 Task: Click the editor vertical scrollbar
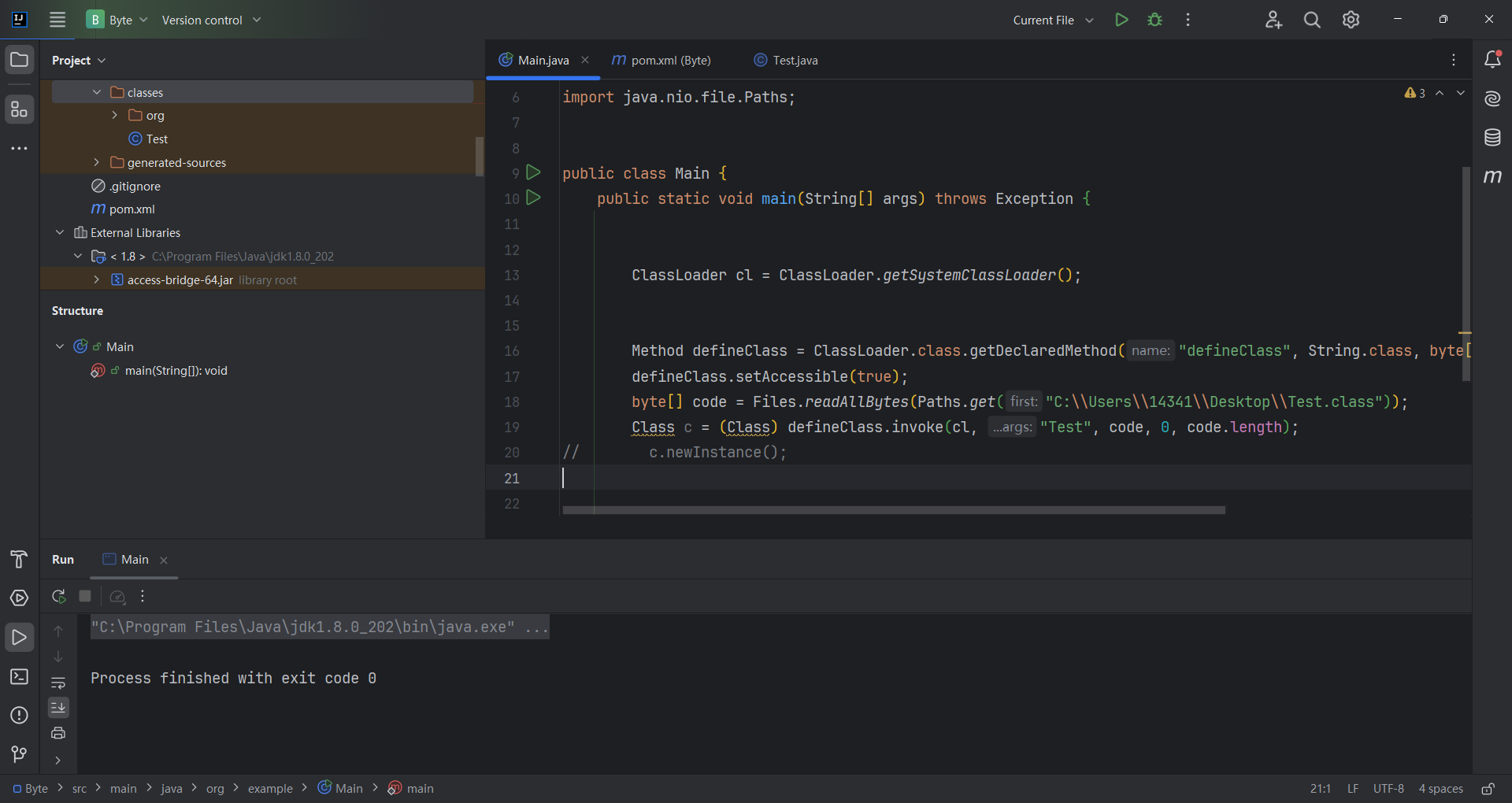1466,274
